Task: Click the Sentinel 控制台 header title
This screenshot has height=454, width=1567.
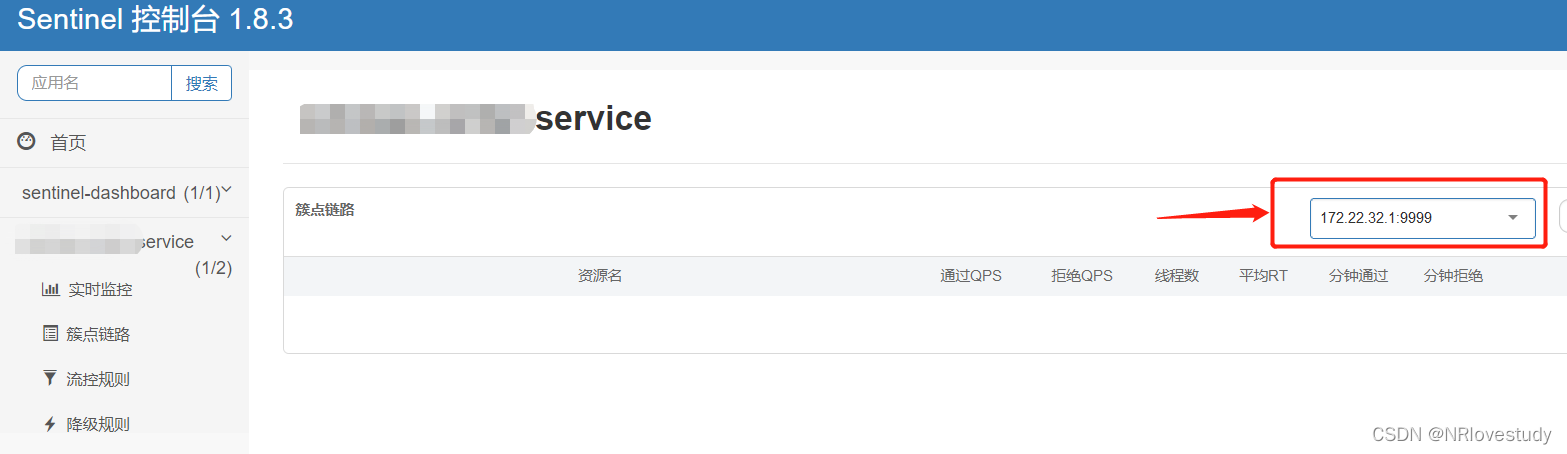Action: (x=155, y=20)
